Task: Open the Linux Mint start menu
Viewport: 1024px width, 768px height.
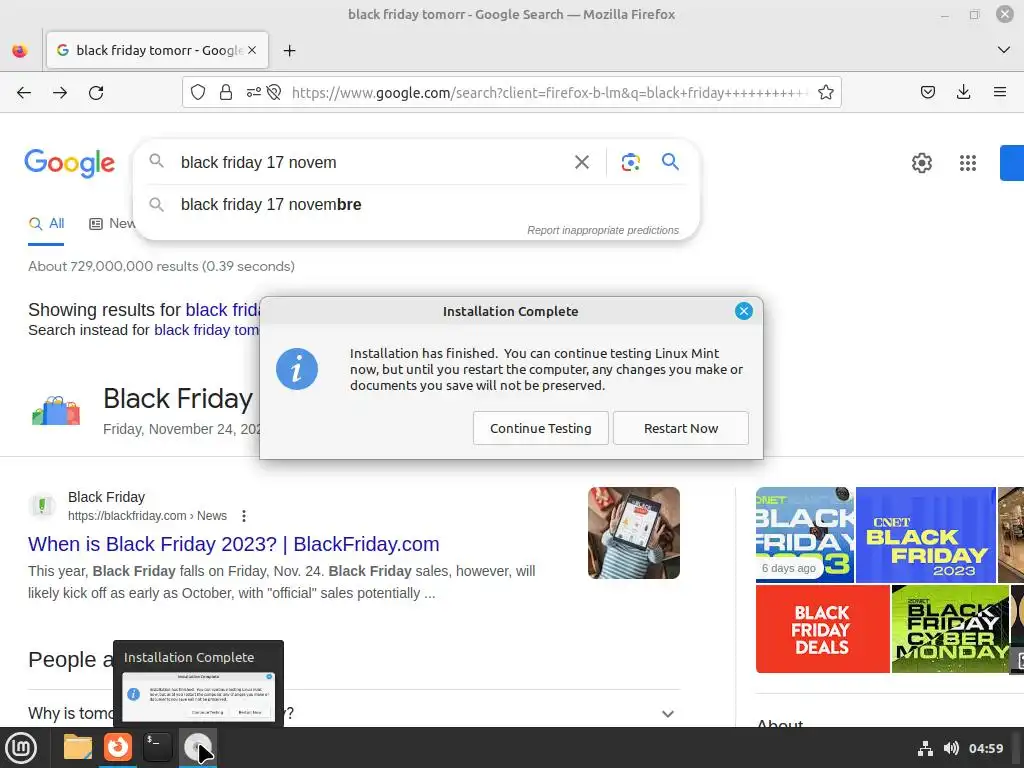Action: [21, 748]
